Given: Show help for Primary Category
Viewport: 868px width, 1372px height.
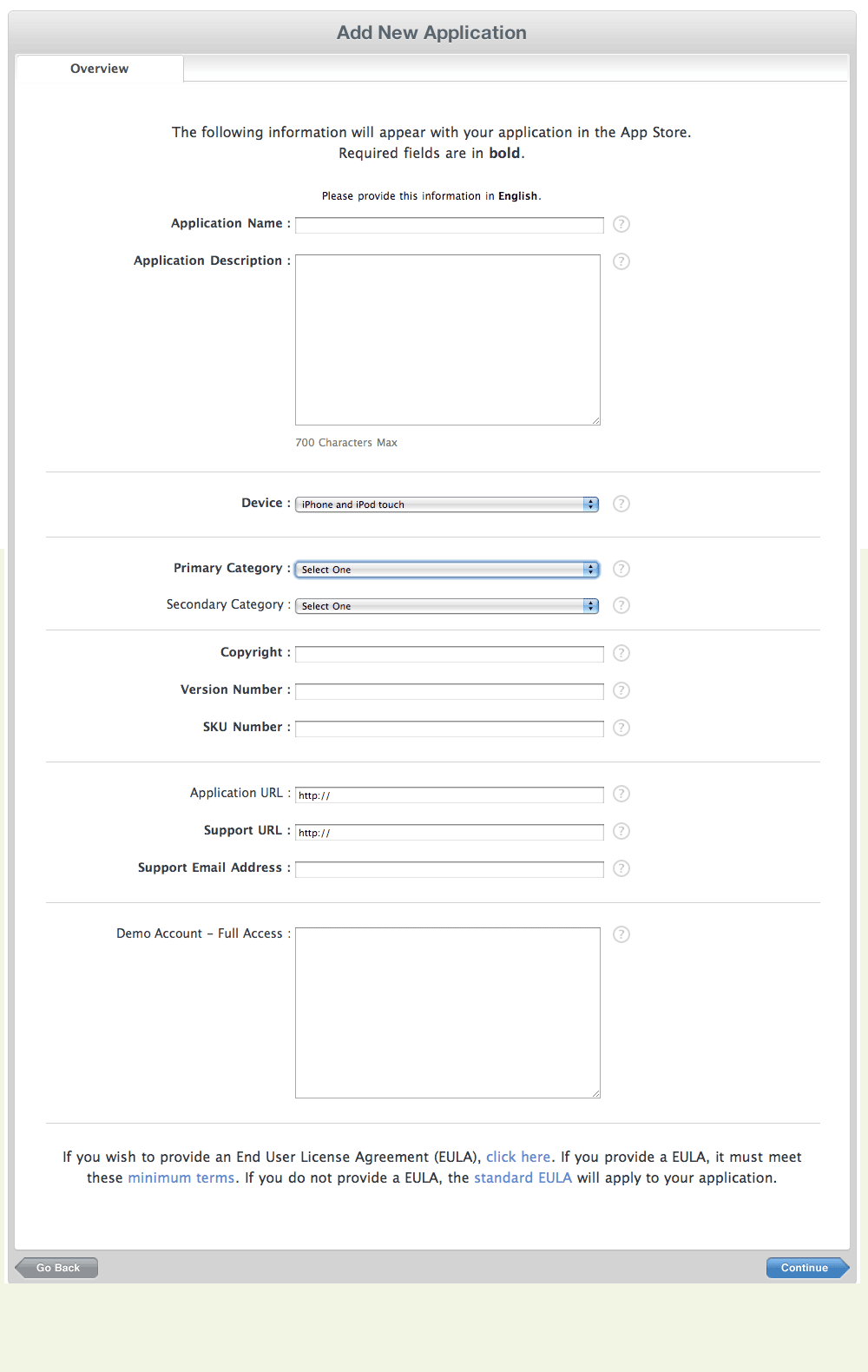Looking at the screenshot, I should coord(621,569).
